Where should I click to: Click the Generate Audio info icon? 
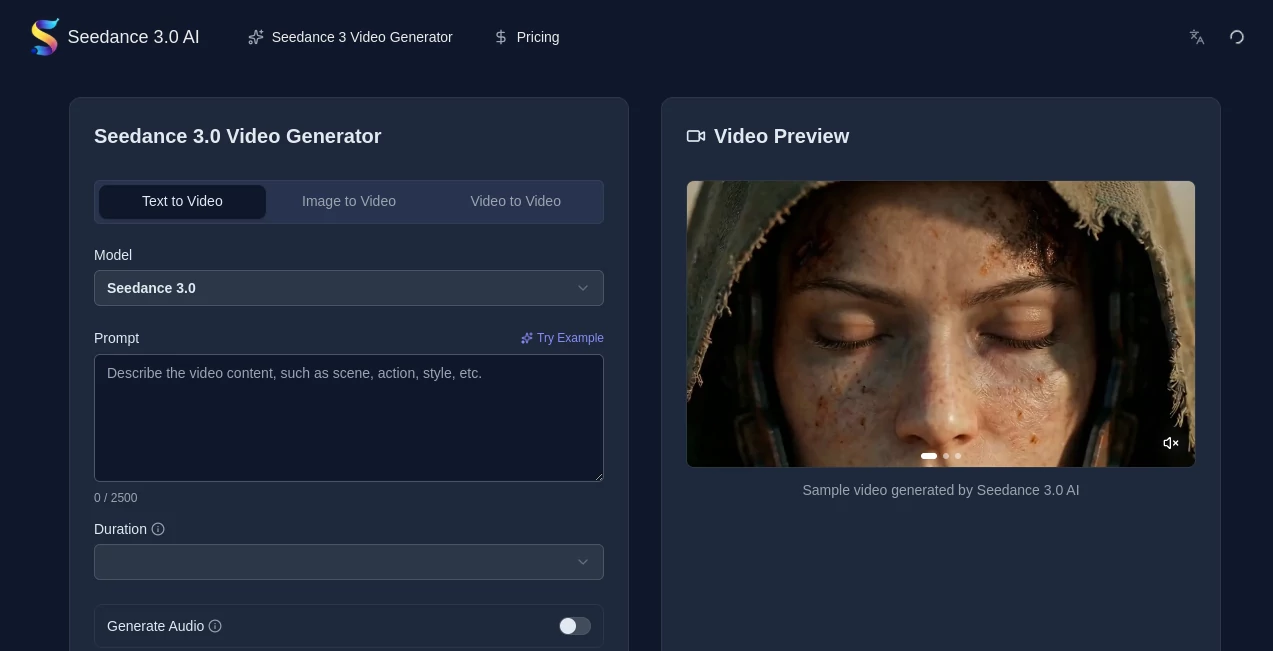(x=215, y=626)
